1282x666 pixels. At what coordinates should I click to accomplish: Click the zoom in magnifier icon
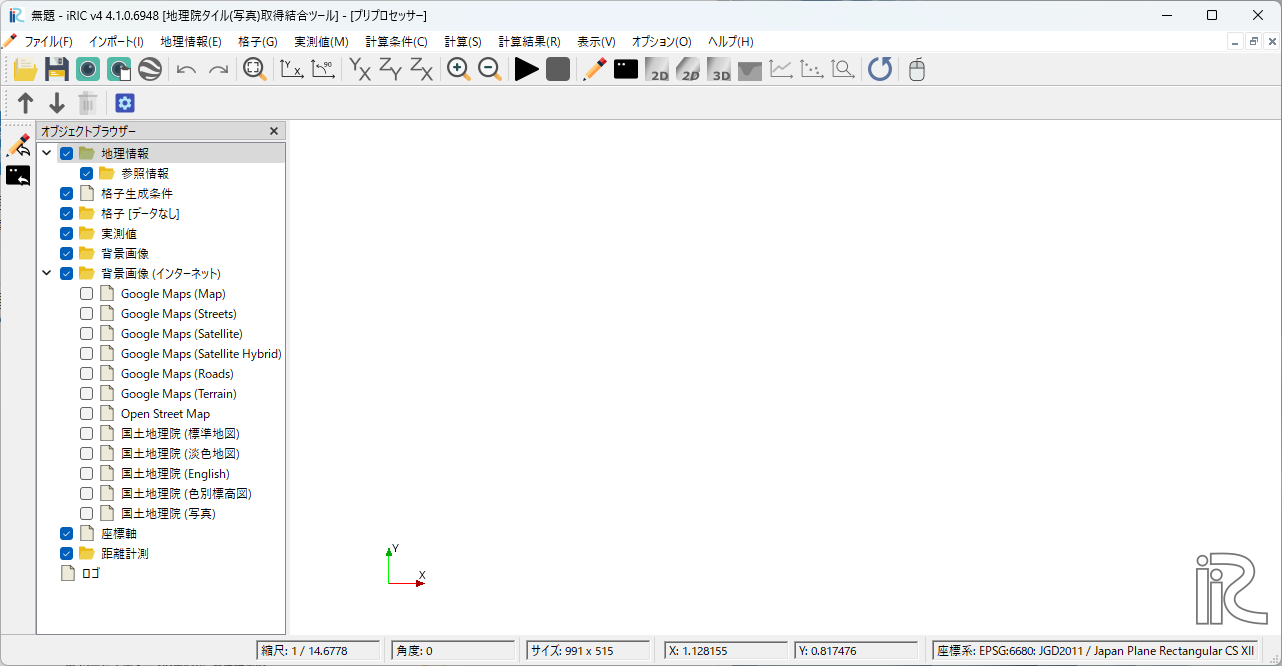coord(458,69)
